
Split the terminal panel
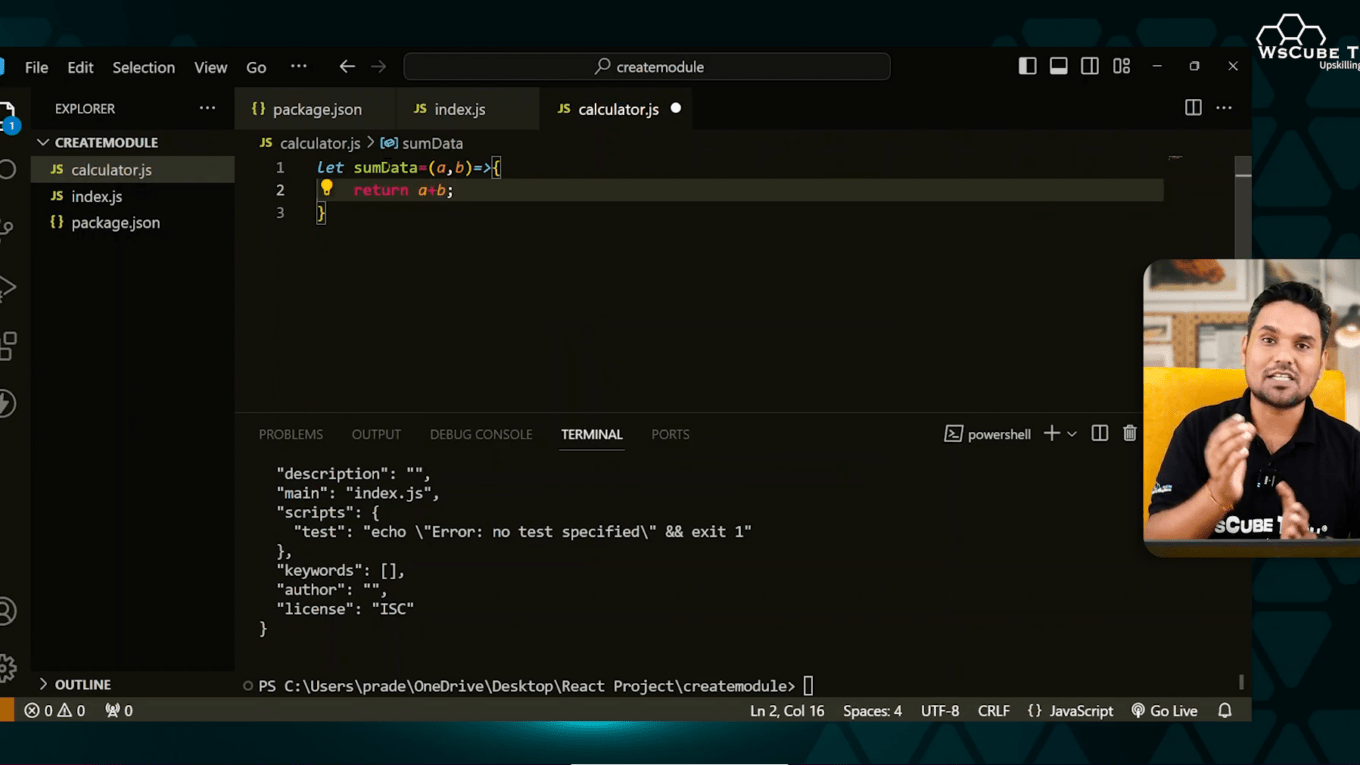click(1100, 434)
